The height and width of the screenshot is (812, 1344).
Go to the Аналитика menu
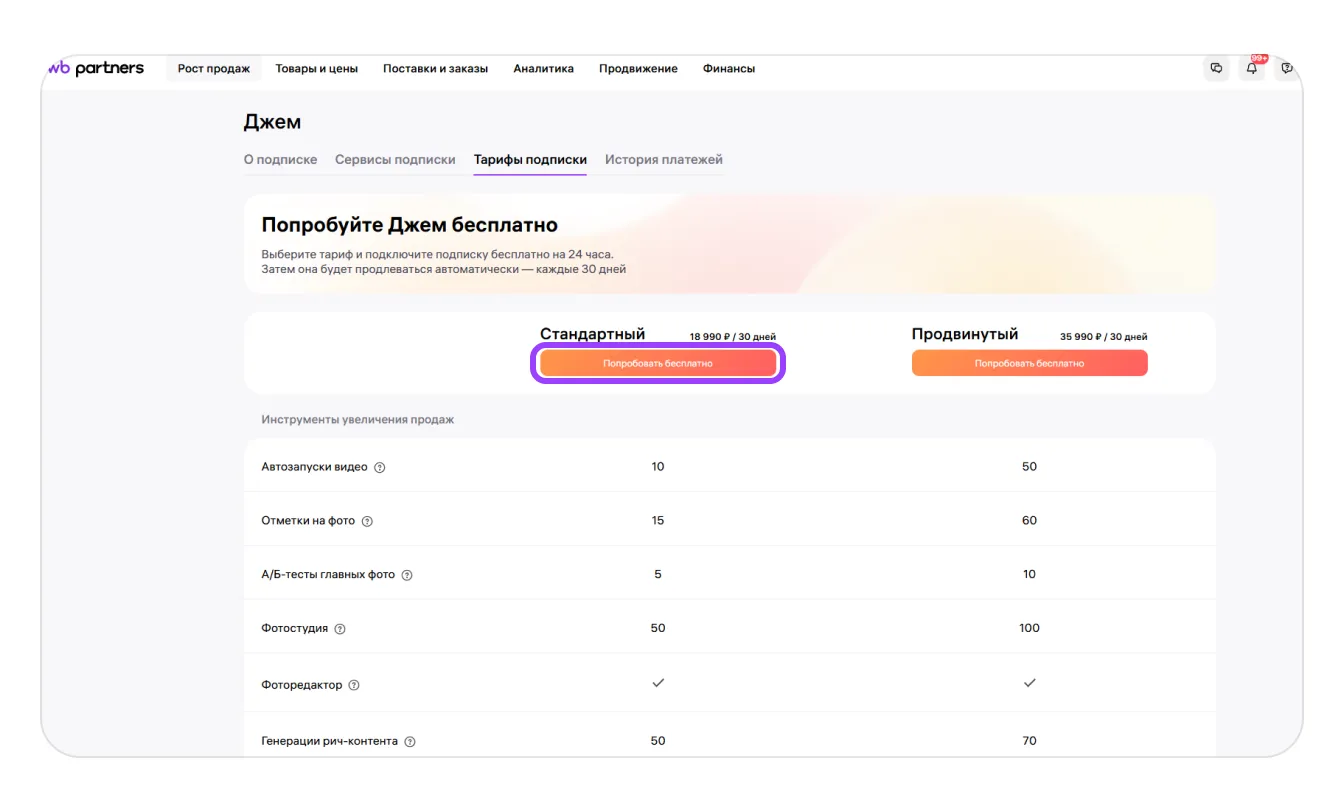click(x=543, y=69)
